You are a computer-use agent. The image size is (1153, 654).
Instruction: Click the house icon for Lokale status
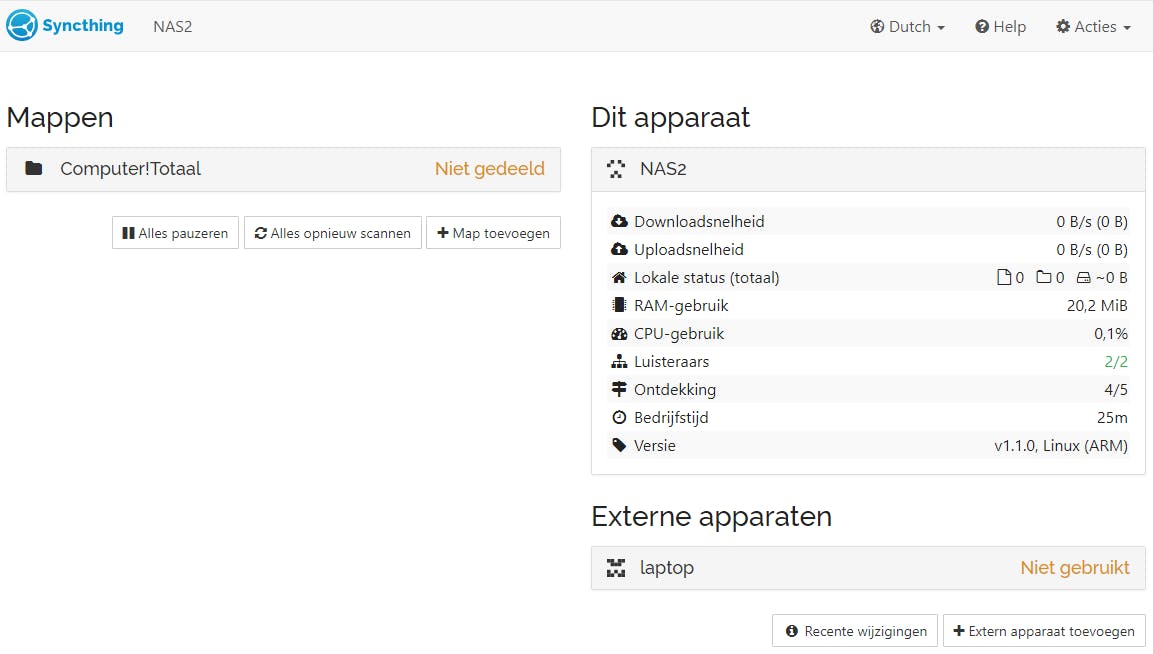click(x=619, y=277)
